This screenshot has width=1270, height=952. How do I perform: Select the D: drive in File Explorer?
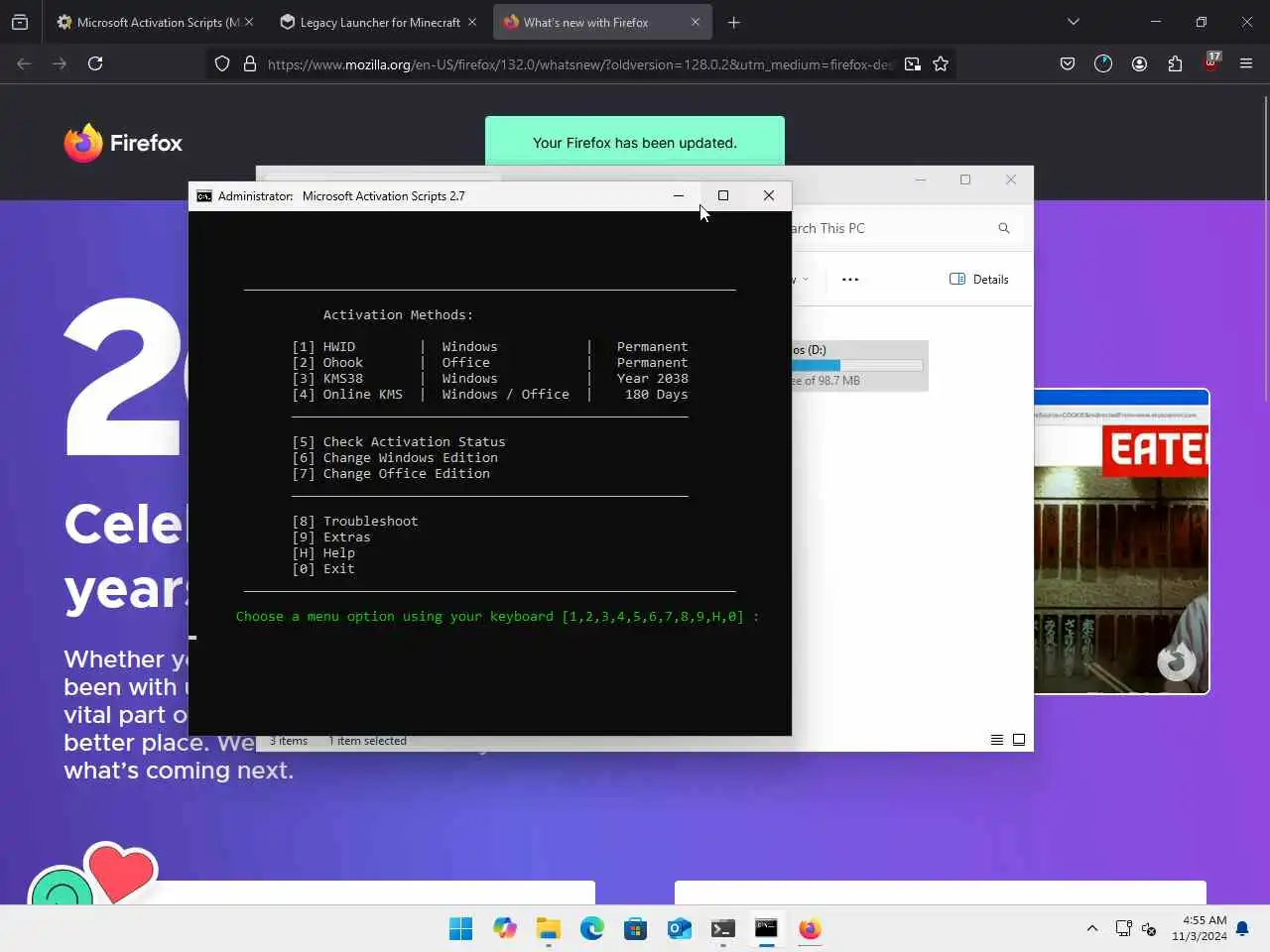pos(859,365)
